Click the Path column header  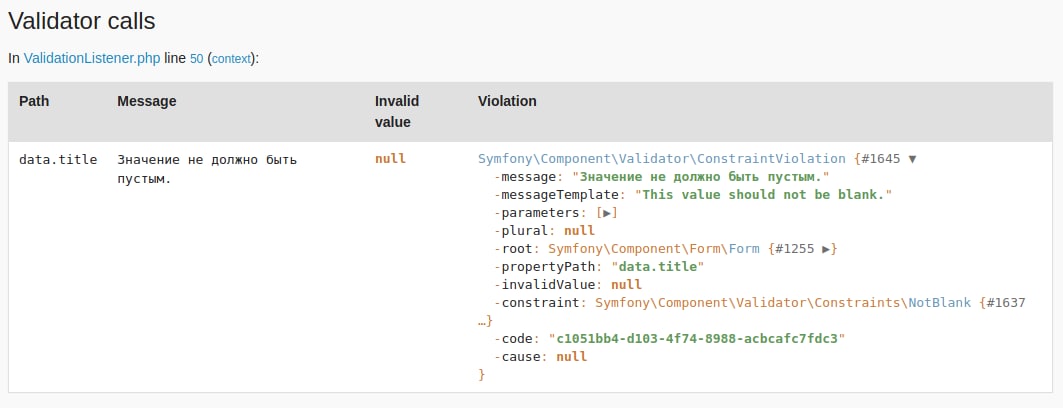click(34, 101)
